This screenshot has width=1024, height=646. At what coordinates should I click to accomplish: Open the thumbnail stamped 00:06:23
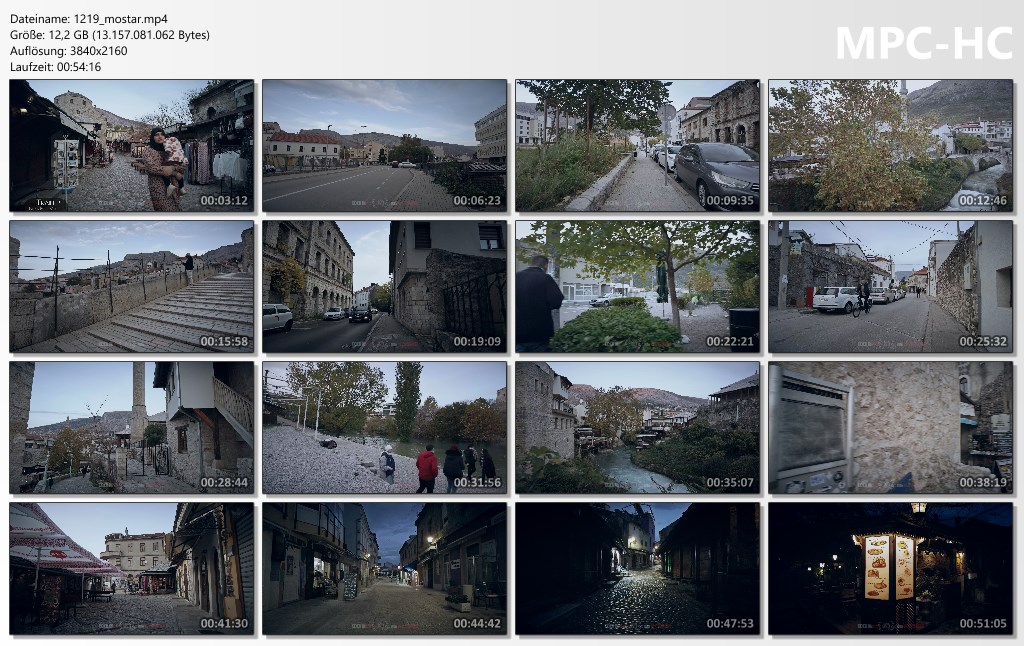(x=385, y=146)
